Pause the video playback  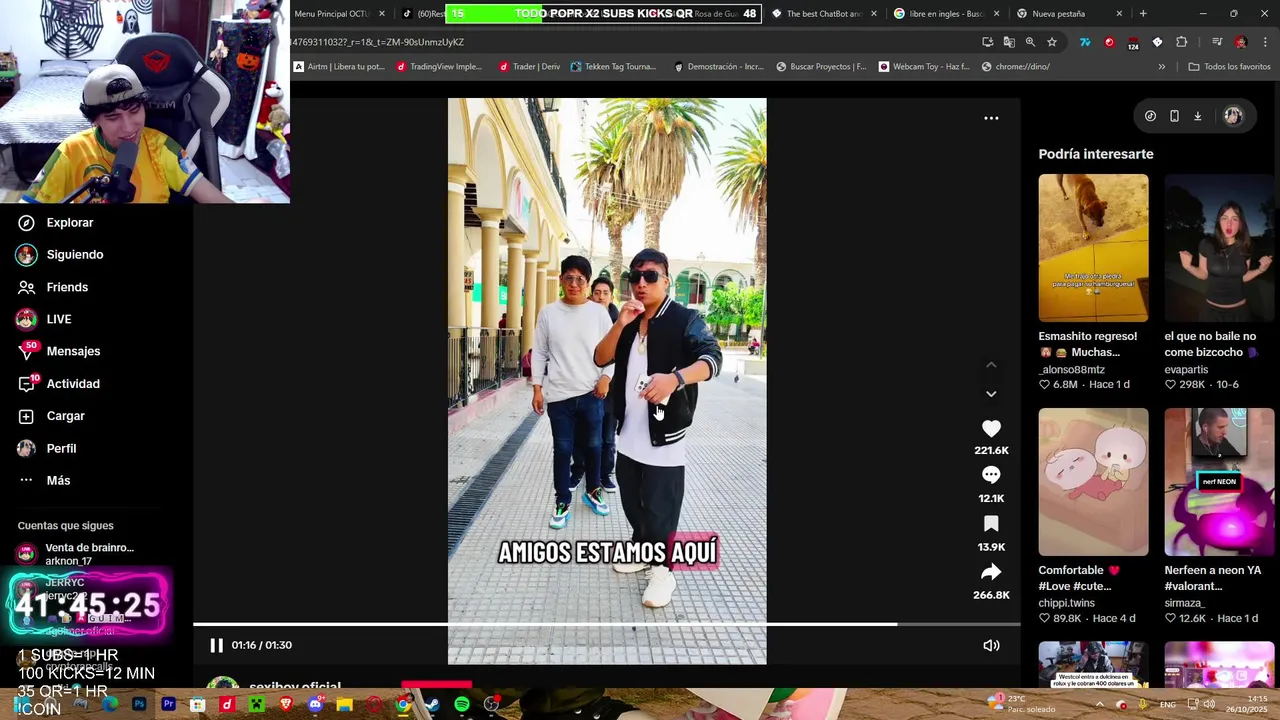[x=216, y=645]
